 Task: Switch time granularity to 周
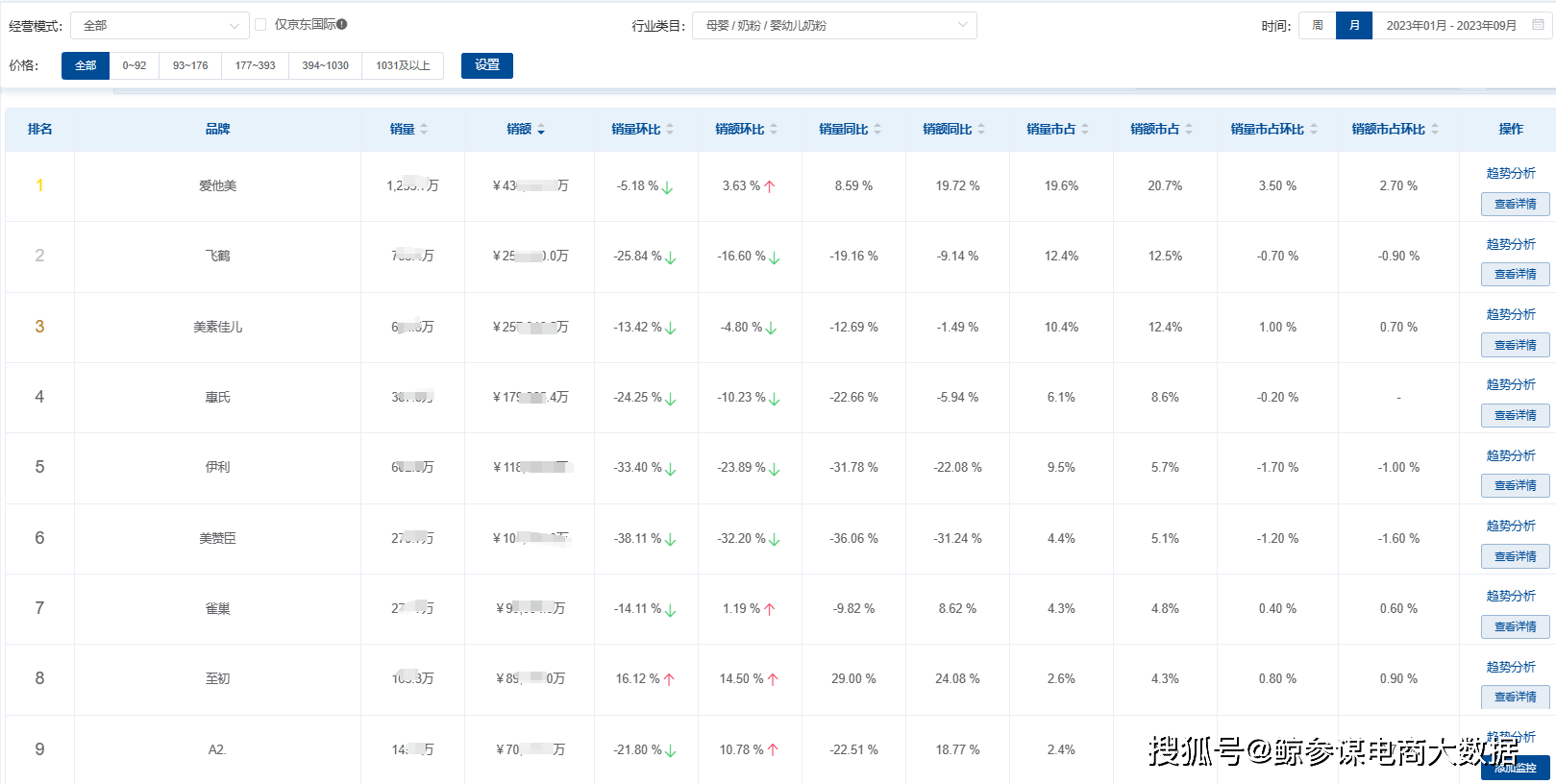pyautogui.click(x=1318, y=26)
